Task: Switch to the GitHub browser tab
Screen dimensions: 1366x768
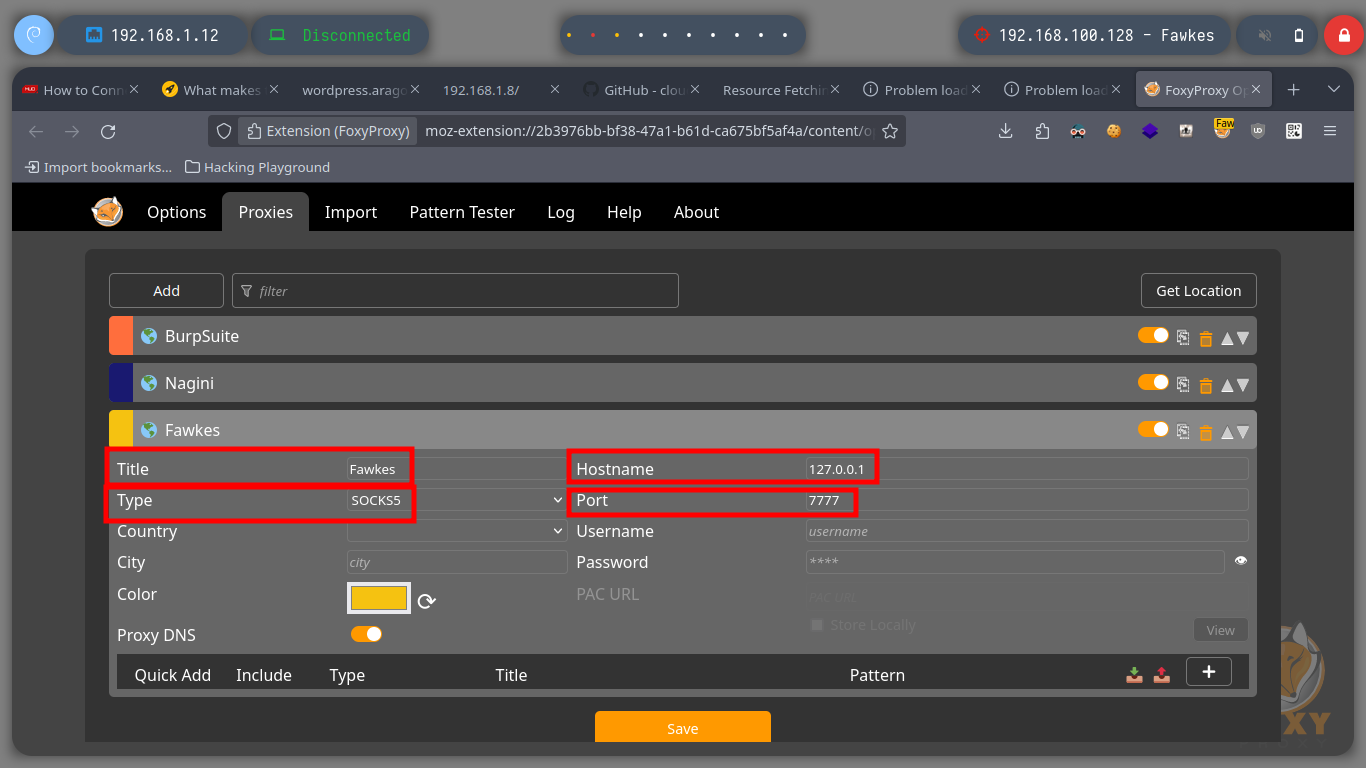Action: point(642,89)
